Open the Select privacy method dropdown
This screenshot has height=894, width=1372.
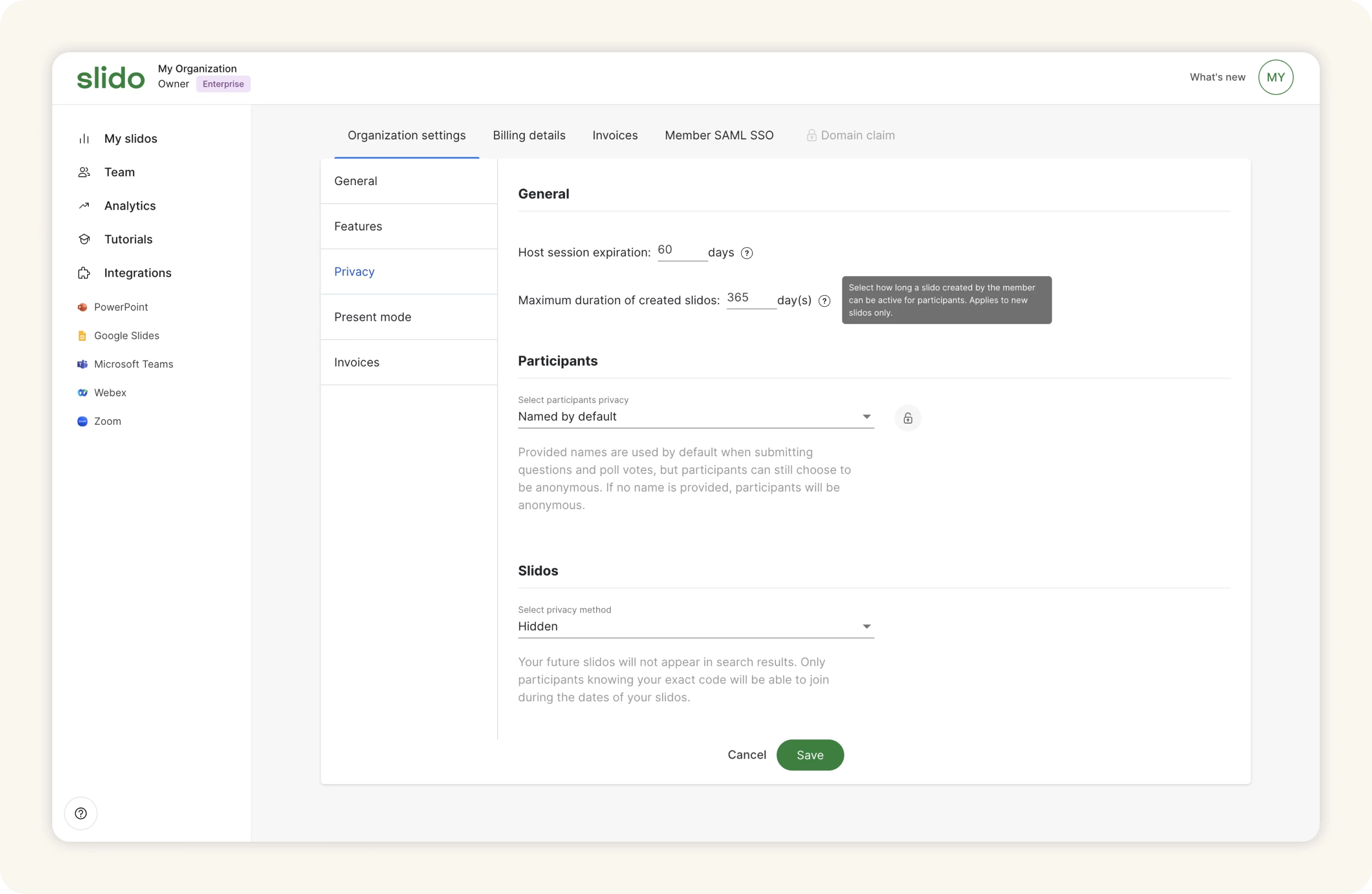pyautogui.click(x=696, y=627)
